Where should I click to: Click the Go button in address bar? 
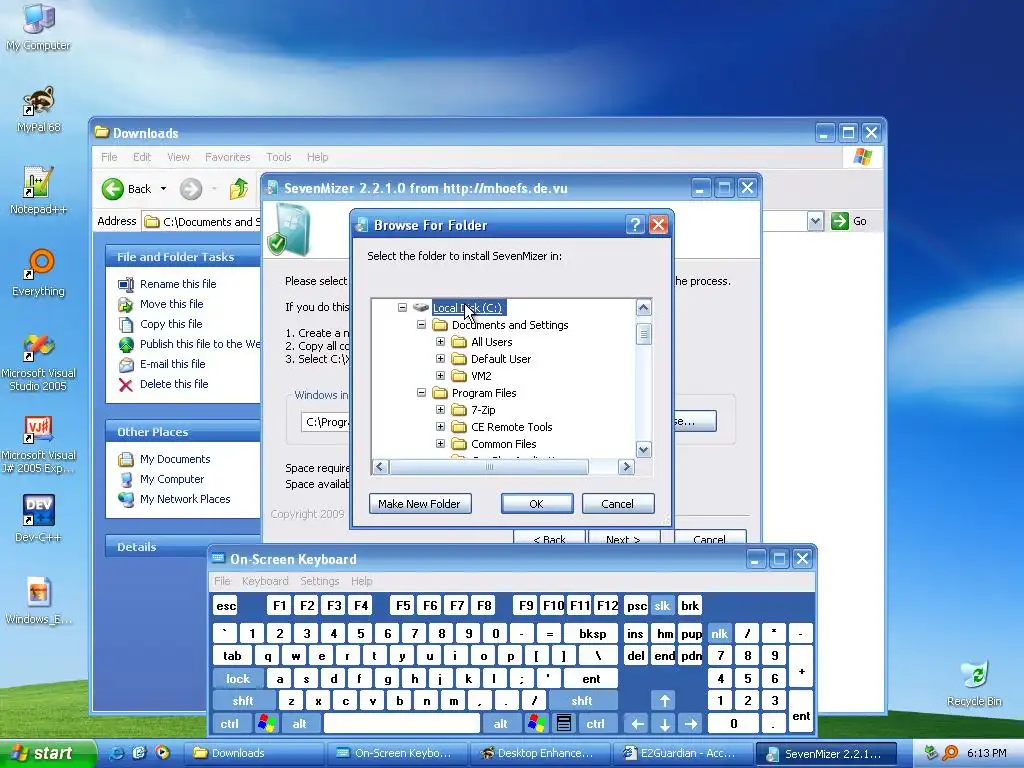click(849, 221)
